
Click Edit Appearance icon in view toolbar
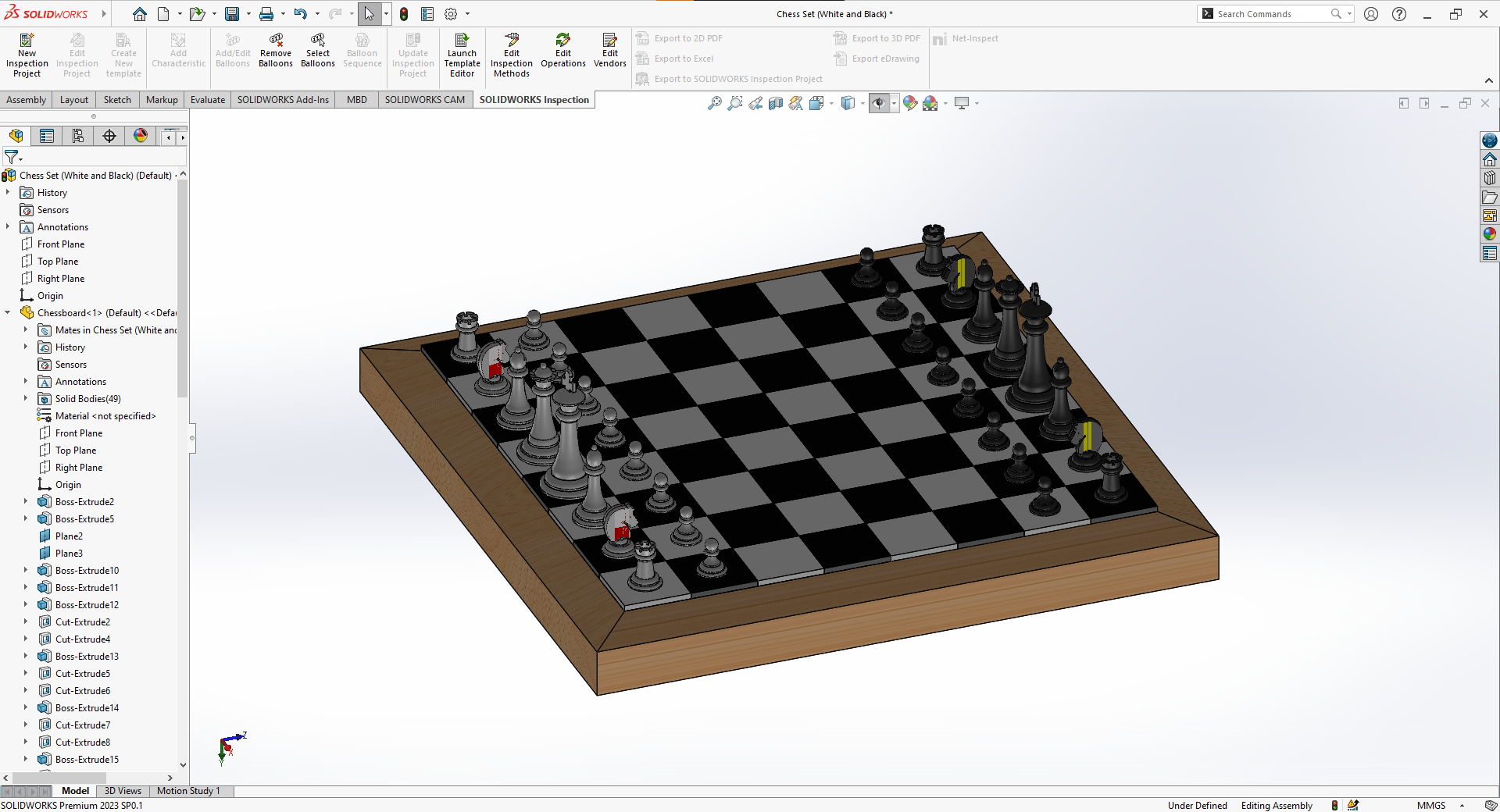tap(910, 103)
